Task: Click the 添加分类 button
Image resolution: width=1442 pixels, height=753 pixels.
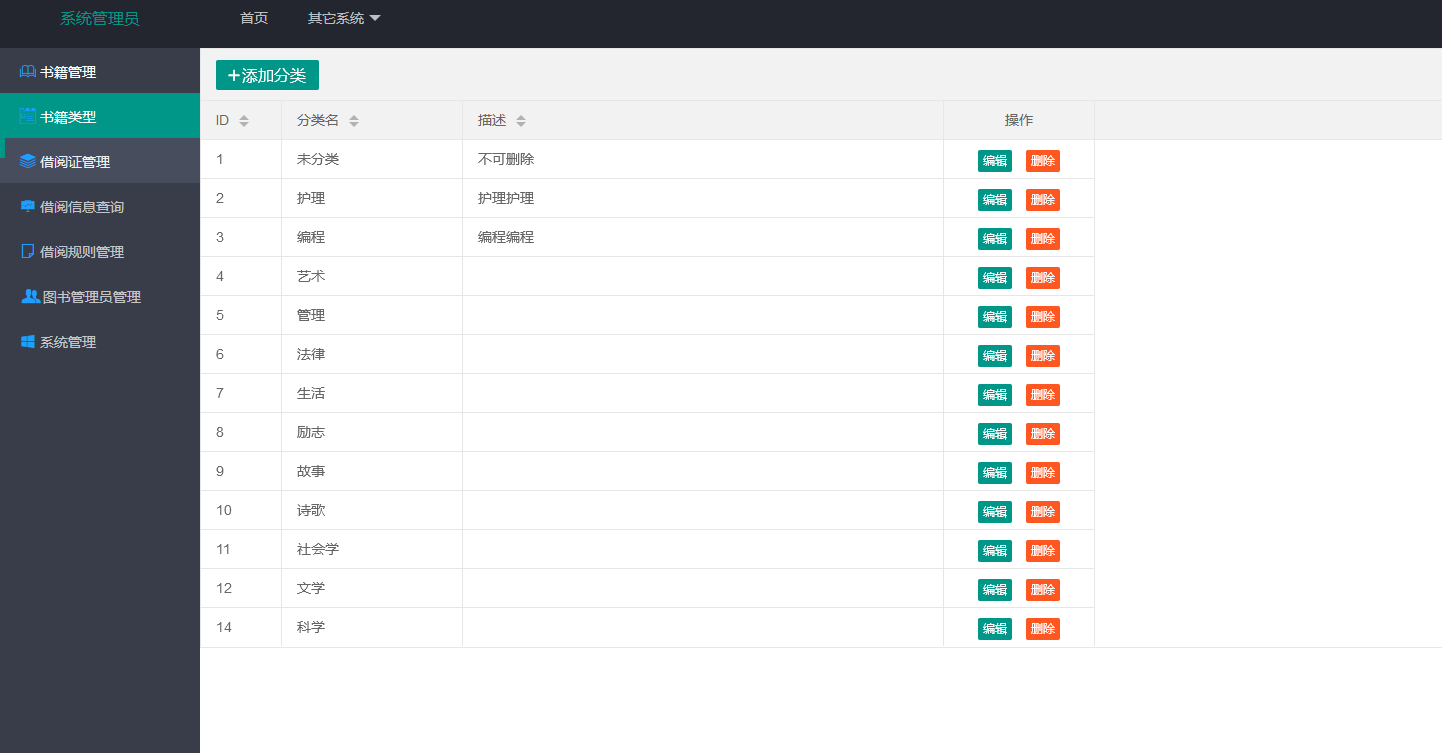Action: [x=267, y=74]
